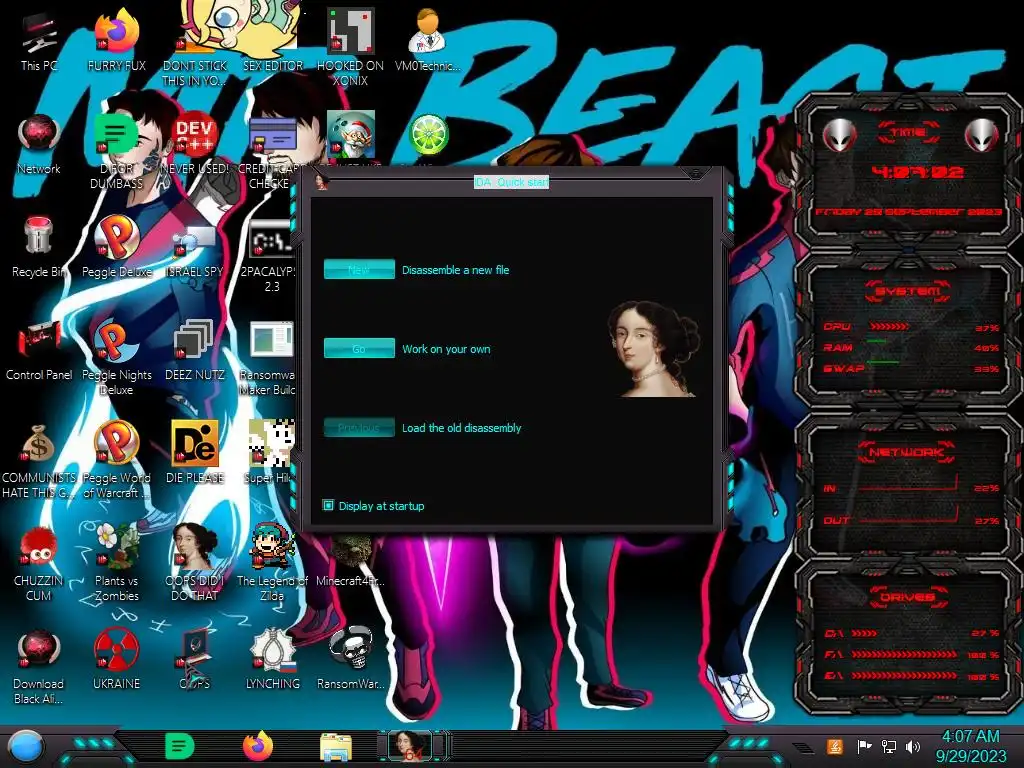Select the Control Panel desktop icon
The image size is (1024, 768).
[39, 350]
